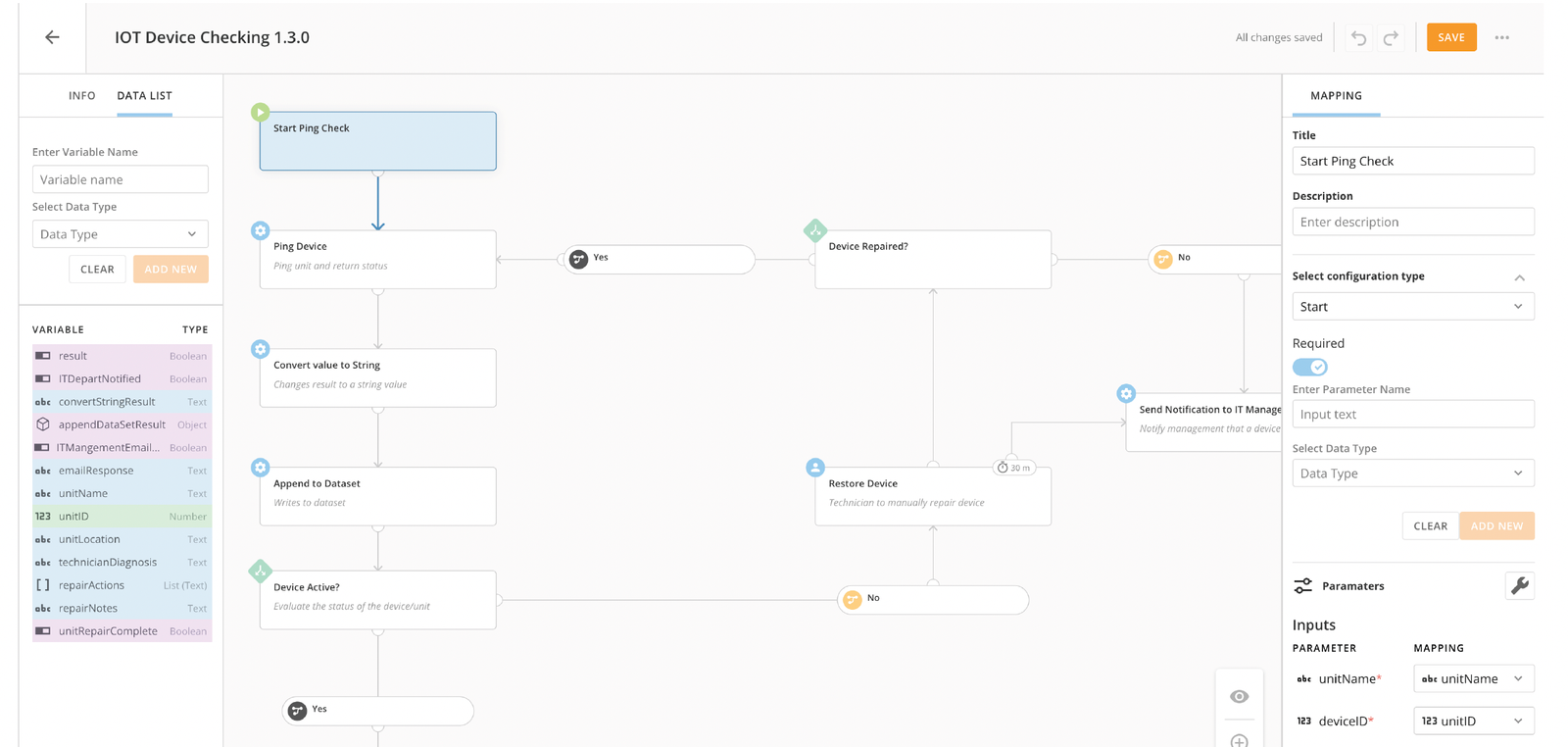Viewport: 1568px width, 747px height.
Task: Click the decision icon on Device Repaired? node
Action: (815, 230)
